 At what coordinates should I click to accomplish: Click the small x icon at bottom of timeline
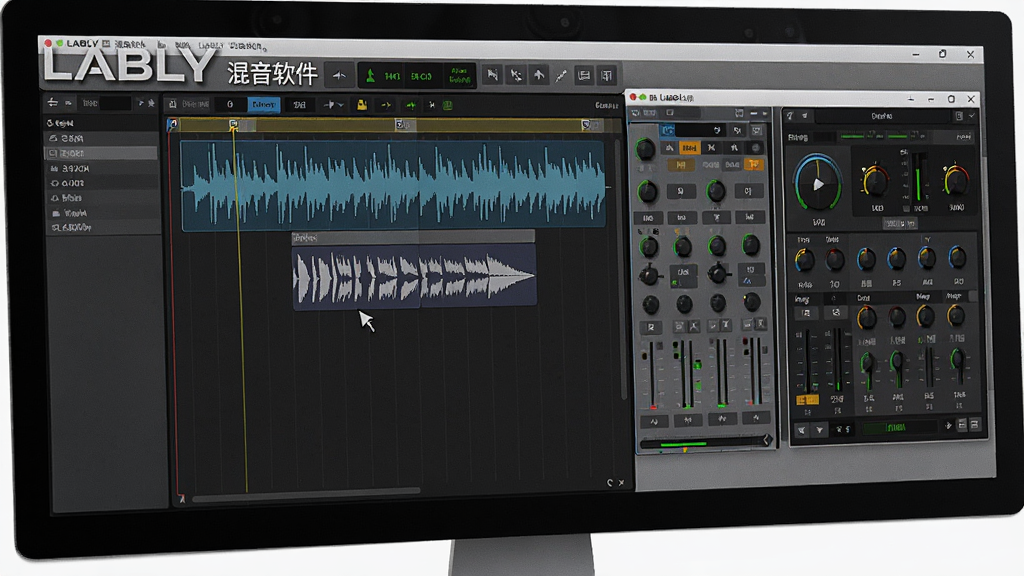click(621, 483)
